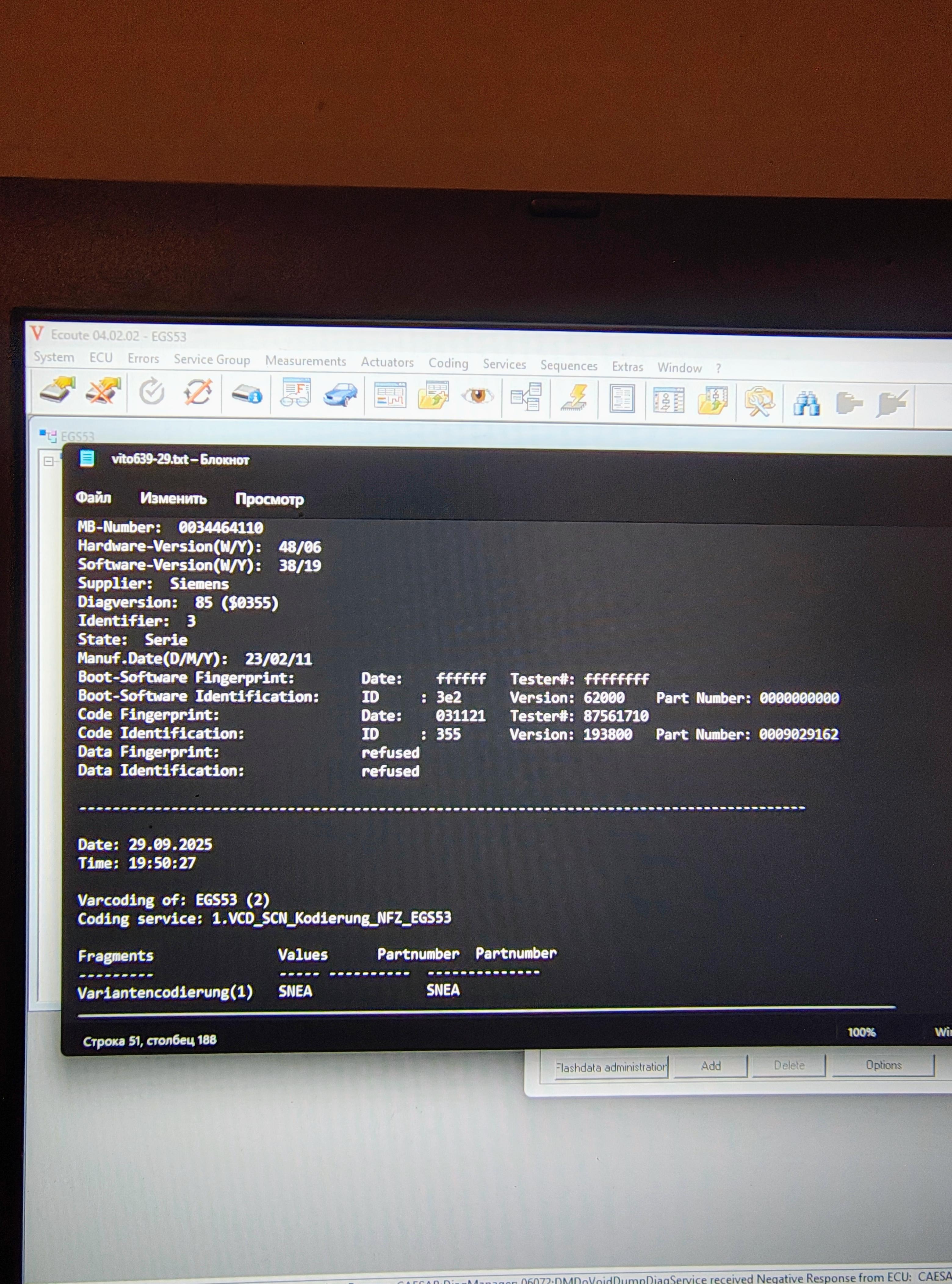This screenshot has height=1284, width=952.
Task: Click the Add button
Action: point(711,1066)
